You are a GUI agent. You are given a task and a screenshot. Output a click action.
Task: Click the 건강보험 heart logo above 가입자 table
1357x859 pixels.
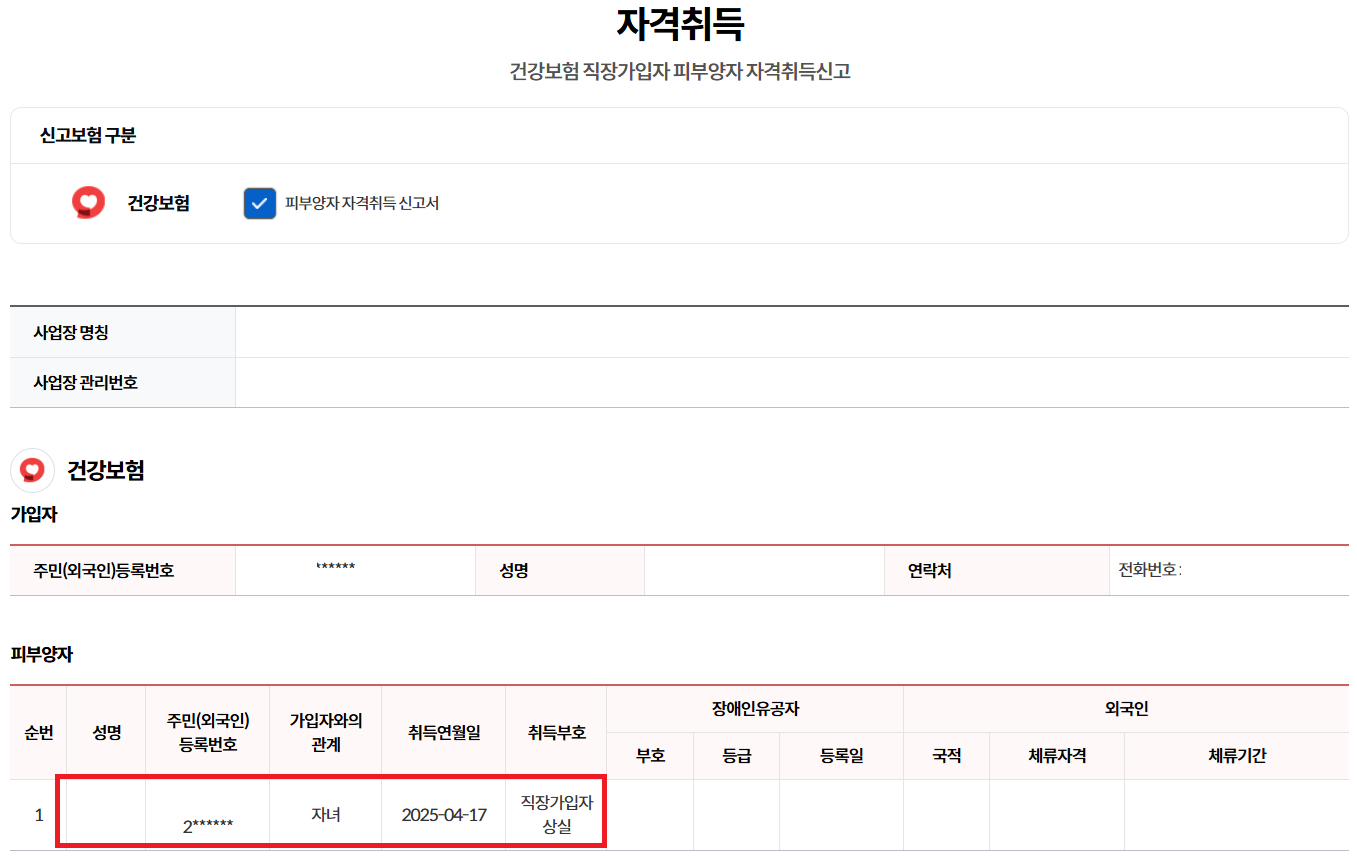pyautogui.click(x=33, y=470)
